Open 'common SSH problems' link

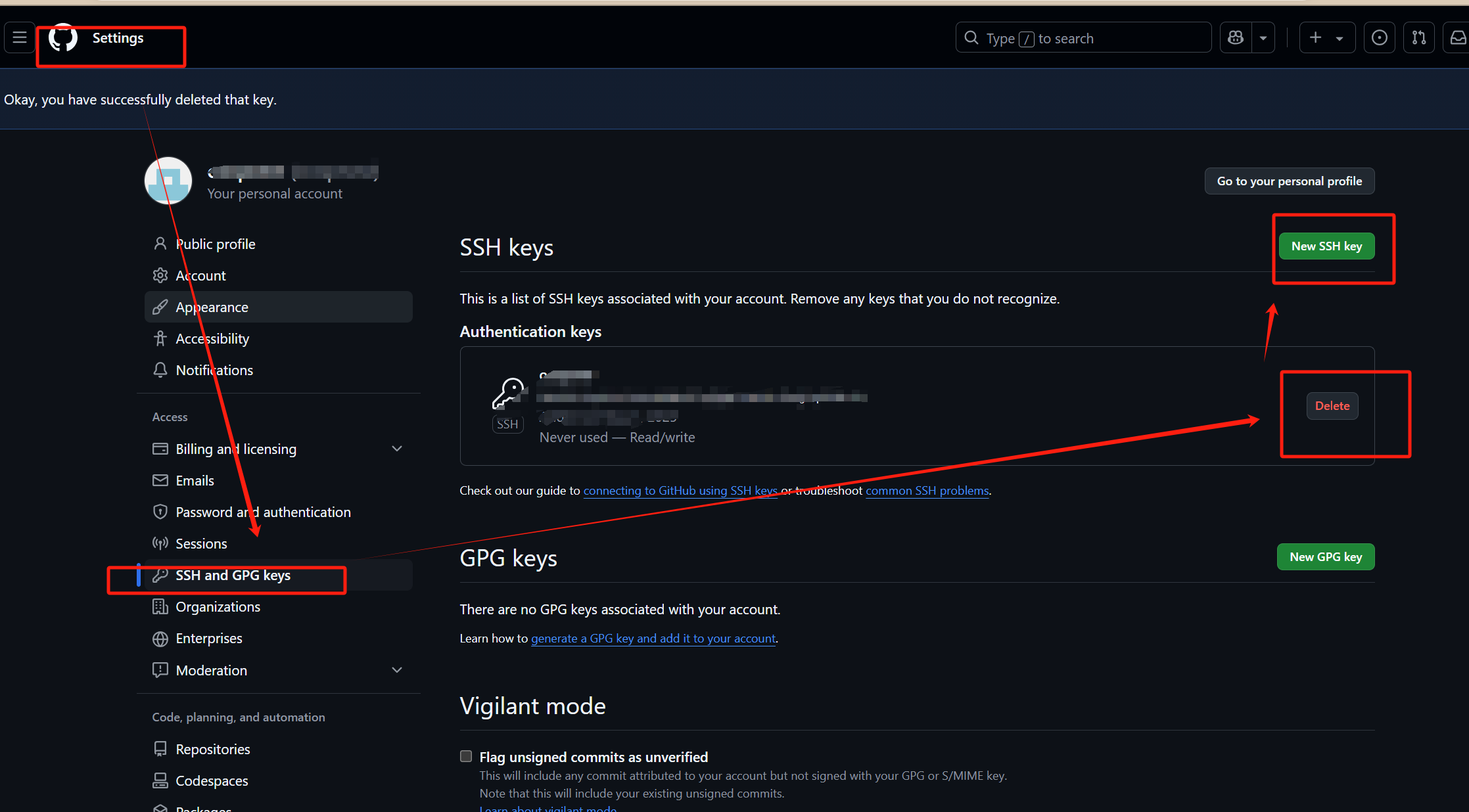pos(927,491)
